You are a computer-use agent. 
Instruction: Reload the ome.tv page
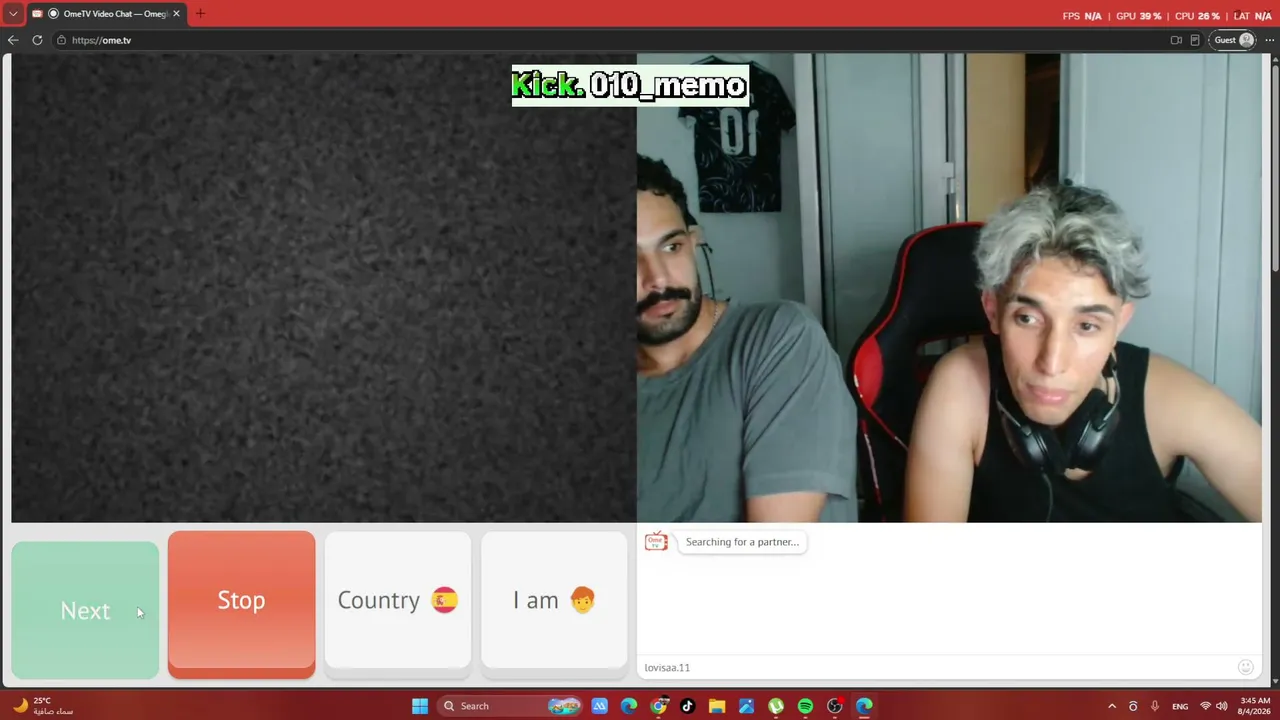pos(37,40)
